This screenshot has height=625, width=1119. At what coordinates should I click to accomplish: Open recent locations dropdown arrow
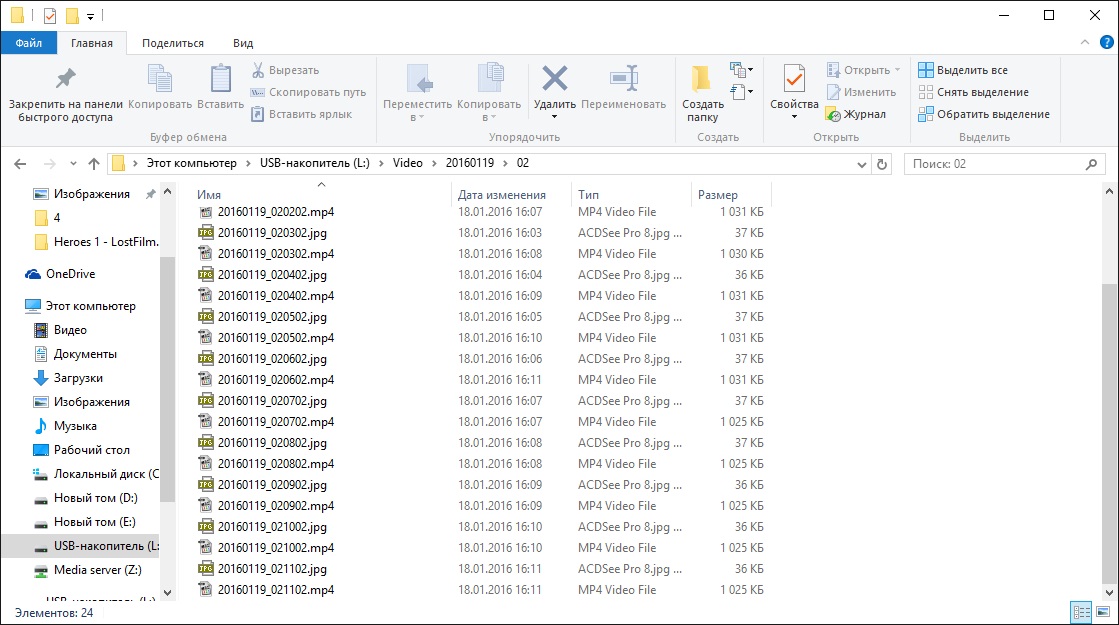coord(73,164)
